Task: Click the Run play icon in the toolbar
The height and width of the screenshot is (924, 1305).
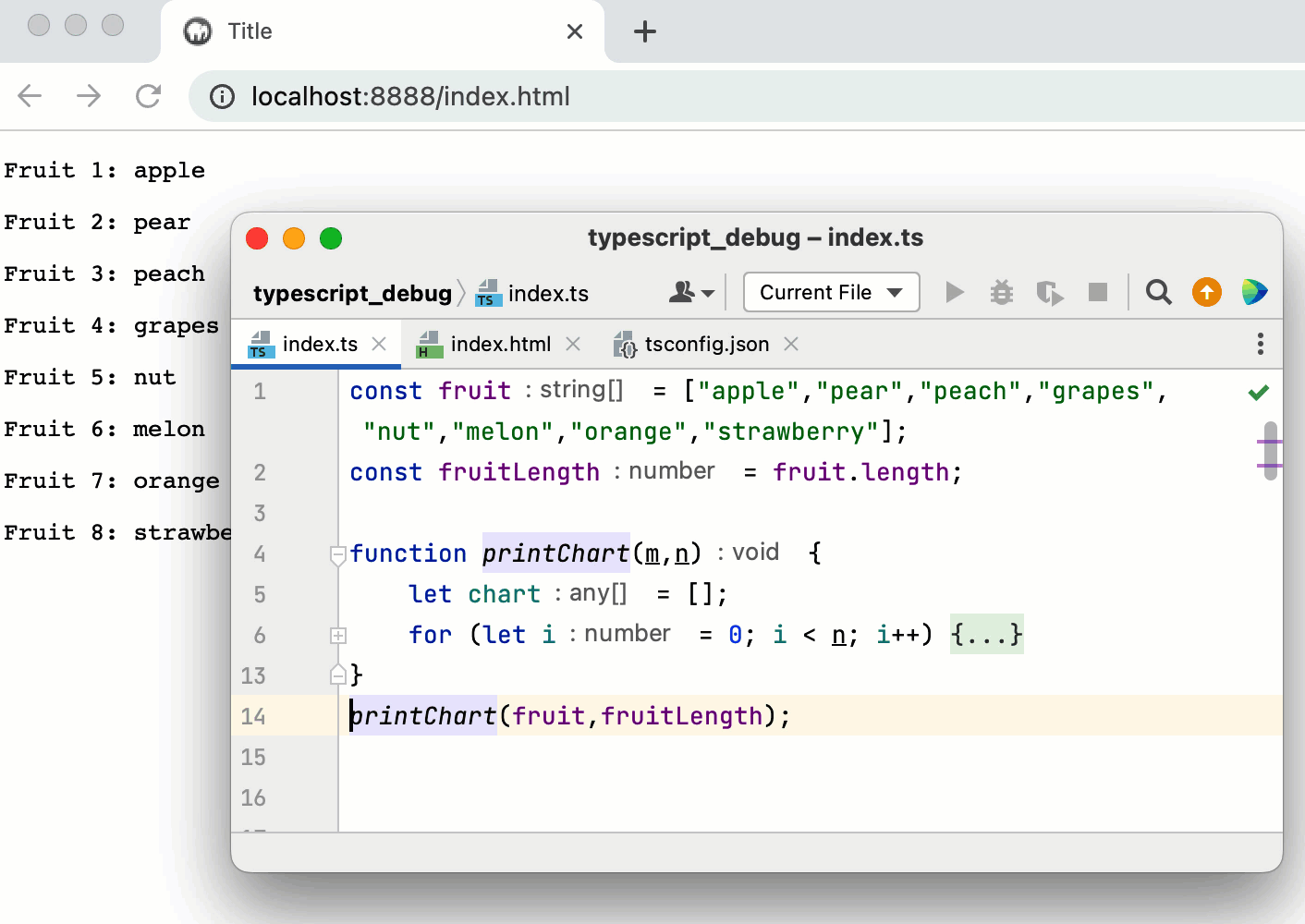Action: click(955, 292)
